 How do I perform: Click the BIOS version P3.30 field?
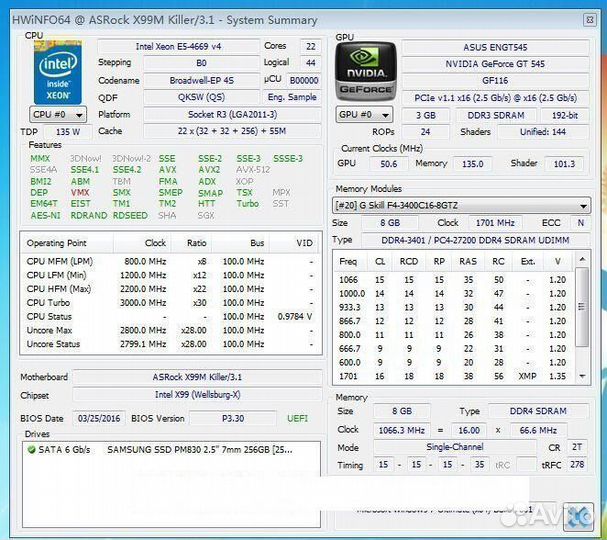(233, 418)
